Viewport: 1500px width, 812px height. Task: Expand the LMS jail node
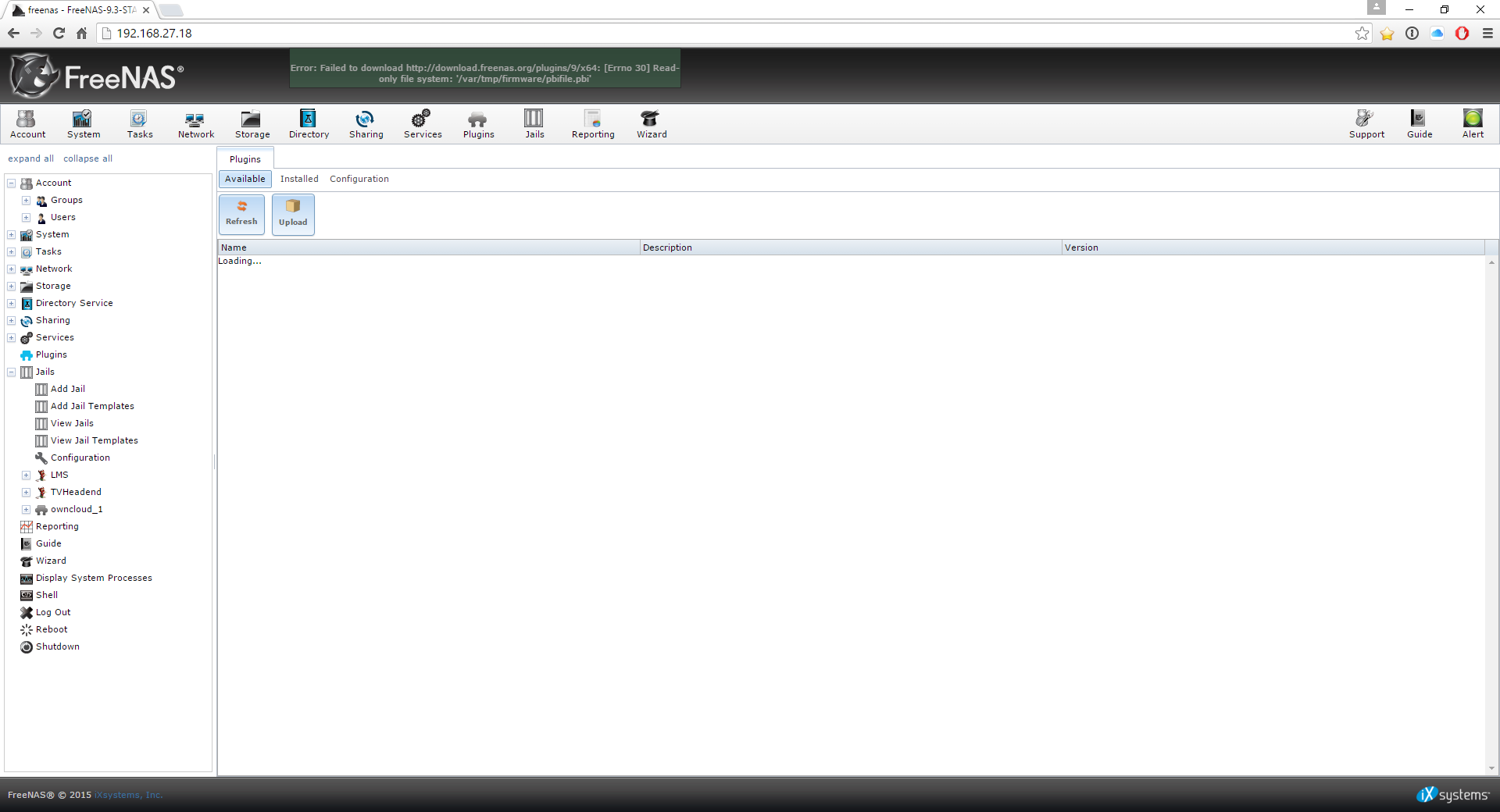point(26,475)
